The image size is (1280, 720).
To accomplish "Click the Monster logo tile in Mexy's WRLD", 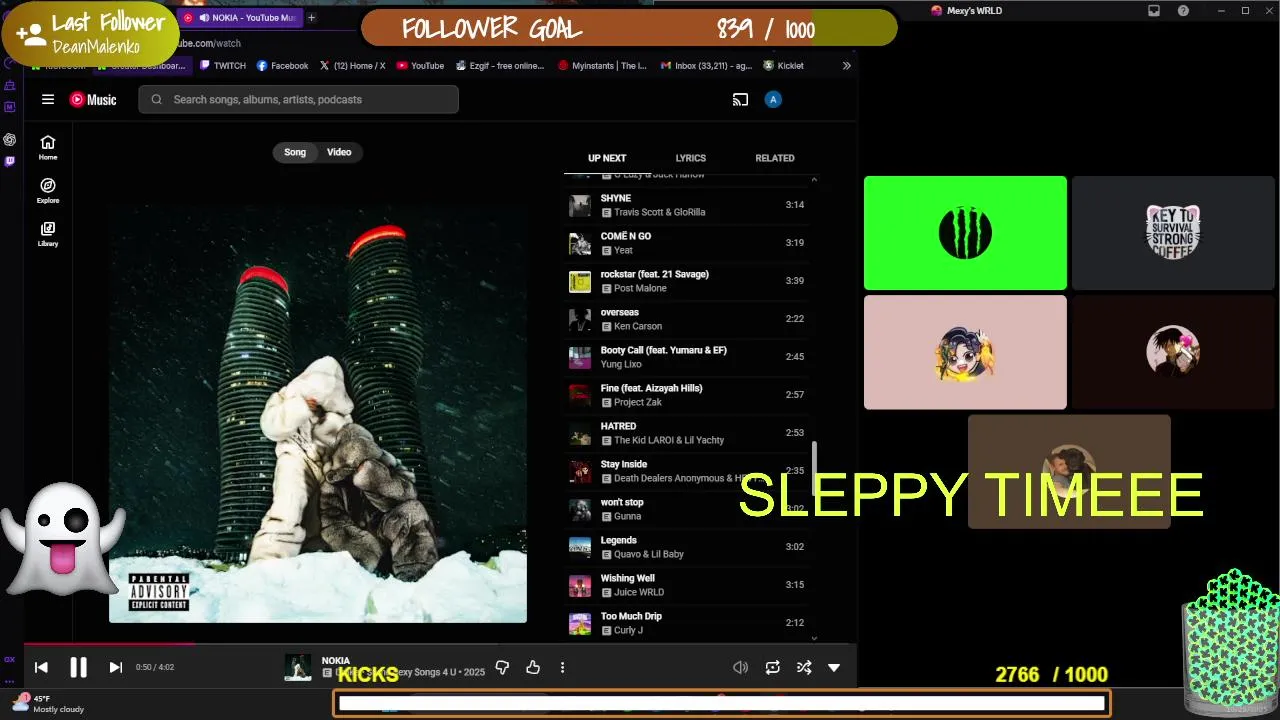I will tap(965, 233).
